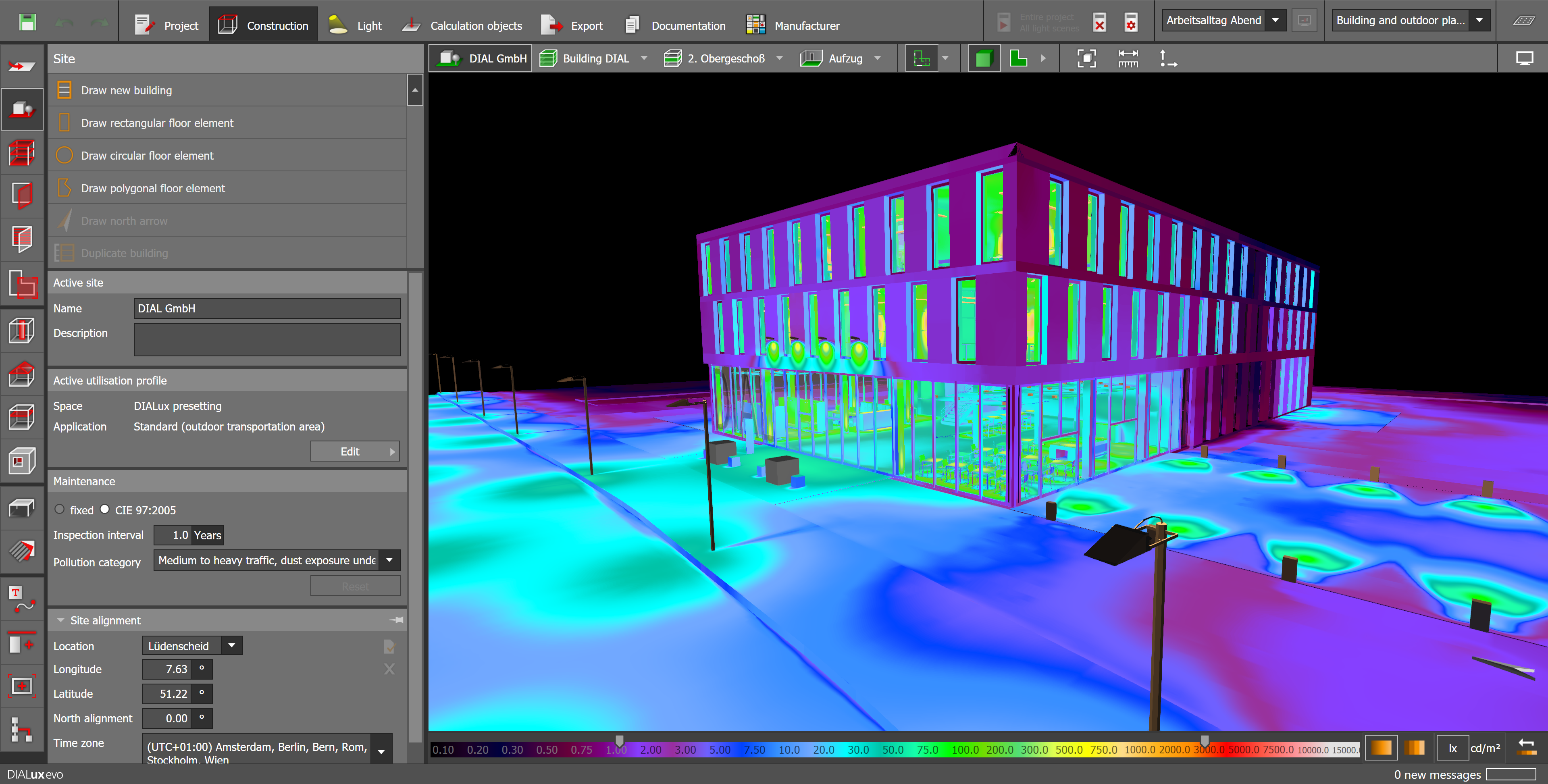Click the Name input field for active site

pos(265,308)
